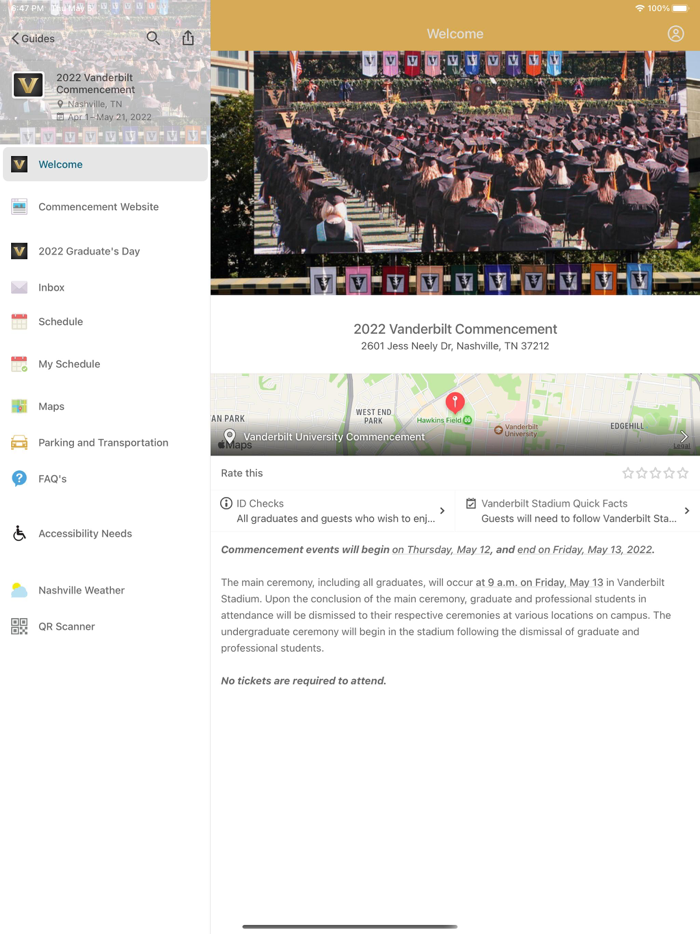
Task: Tap the Thursday, May 12 date link
Action: coord(442,550)
